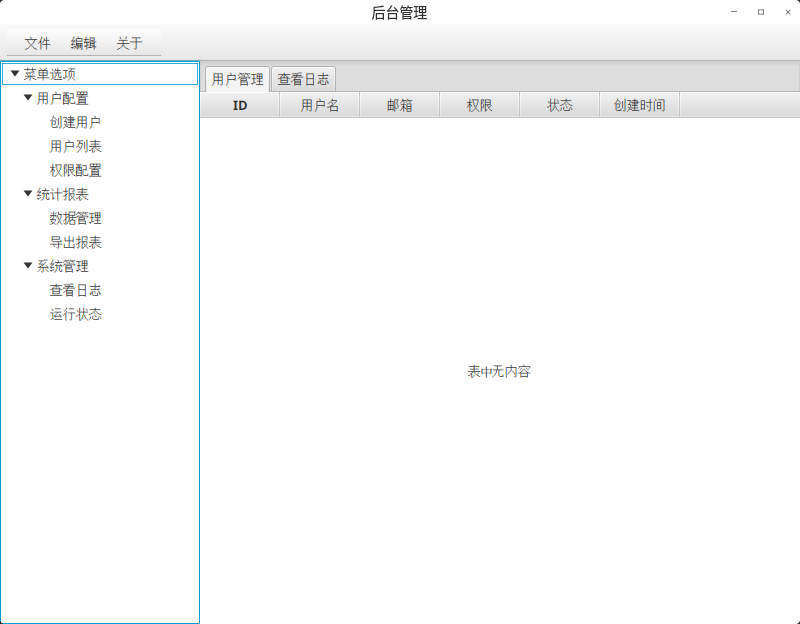The height and width of the screenshot is (624, 800).
Task: Sort by the ID column header
Action: tap(240, 105)
